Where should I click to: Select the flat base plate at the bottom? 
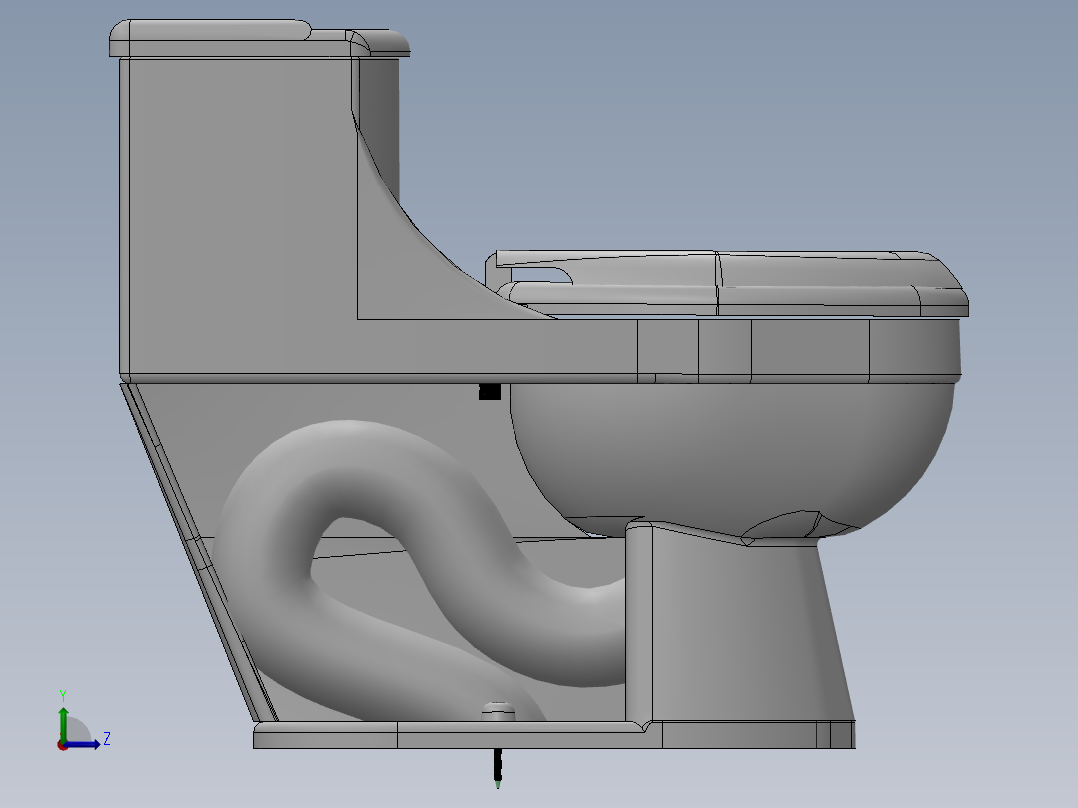point(554,735)
